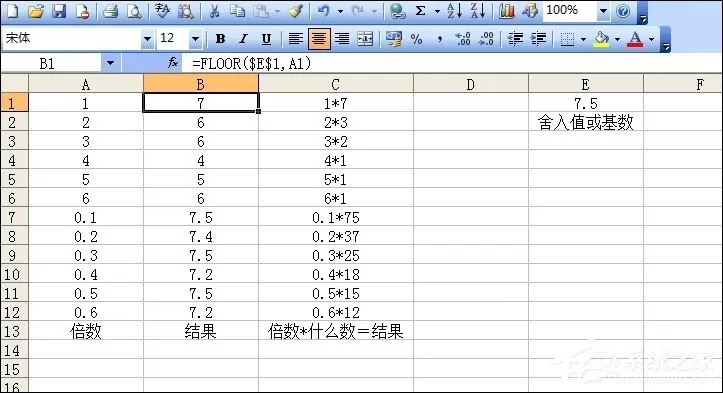Toggle Italic formatting
This screenshot has height=393, width=723.
point(243,39)
